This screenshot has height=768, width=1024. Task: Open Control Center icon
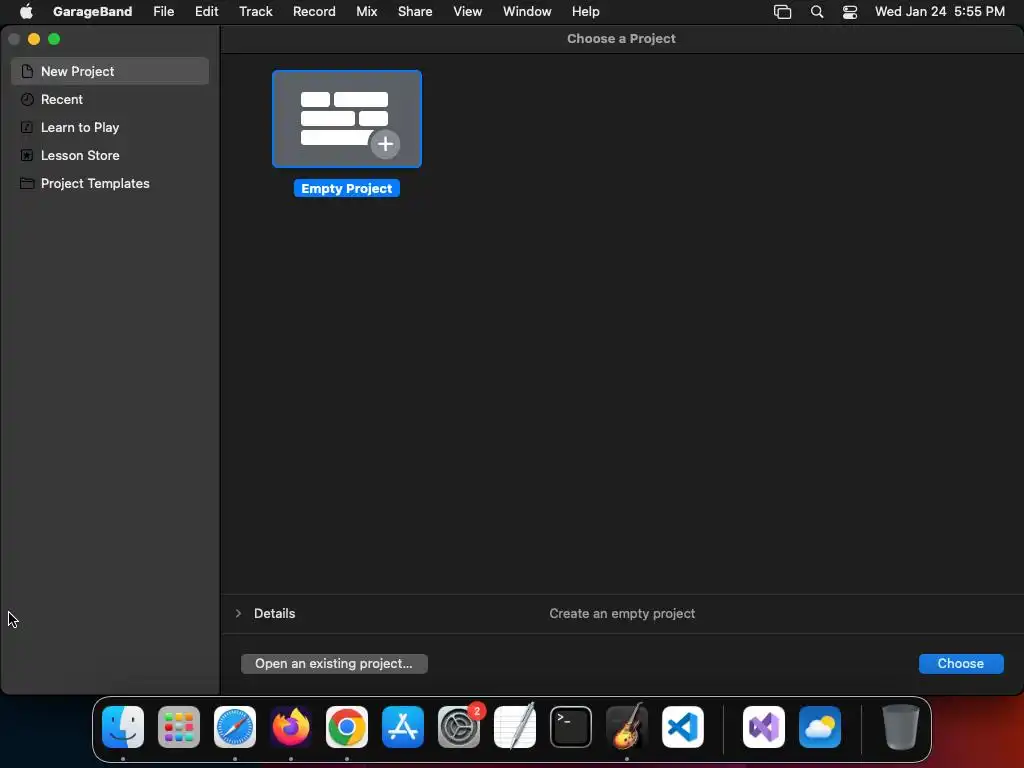click(850, 12)
